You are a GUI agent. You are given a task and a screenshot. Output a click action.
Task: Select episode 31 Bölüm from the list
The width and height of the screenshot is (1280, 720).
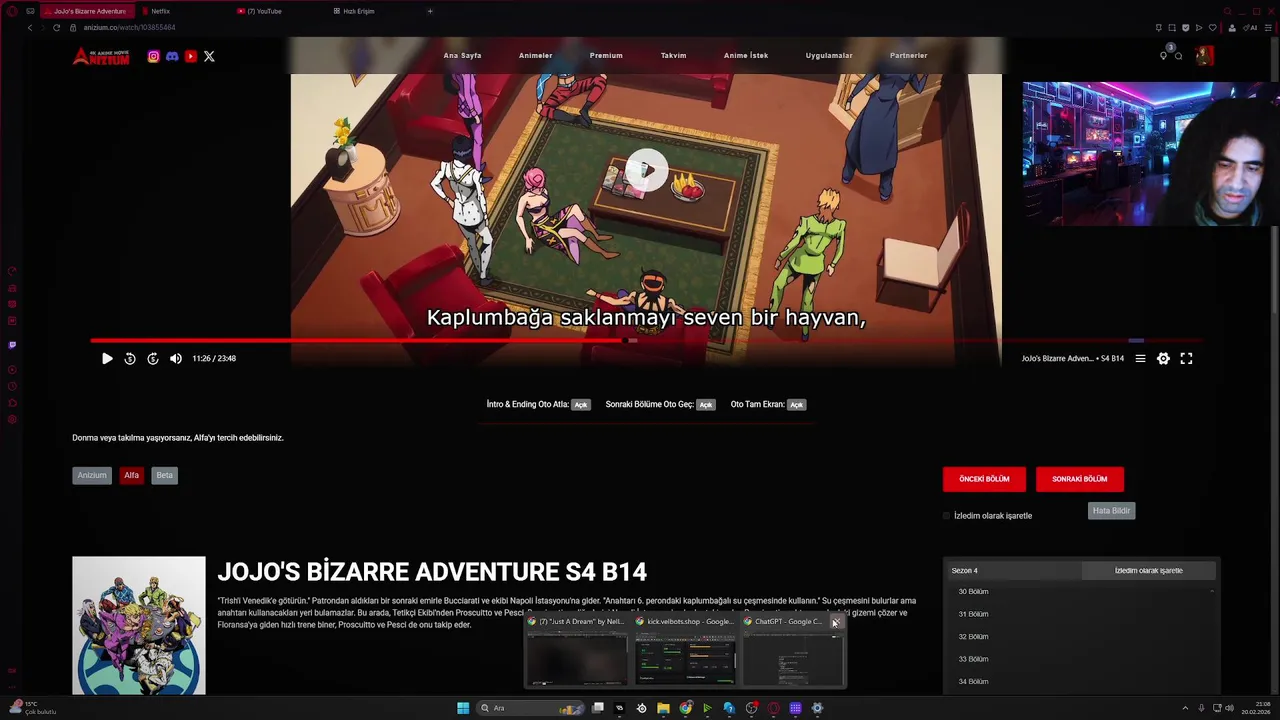tap(973, 614)
